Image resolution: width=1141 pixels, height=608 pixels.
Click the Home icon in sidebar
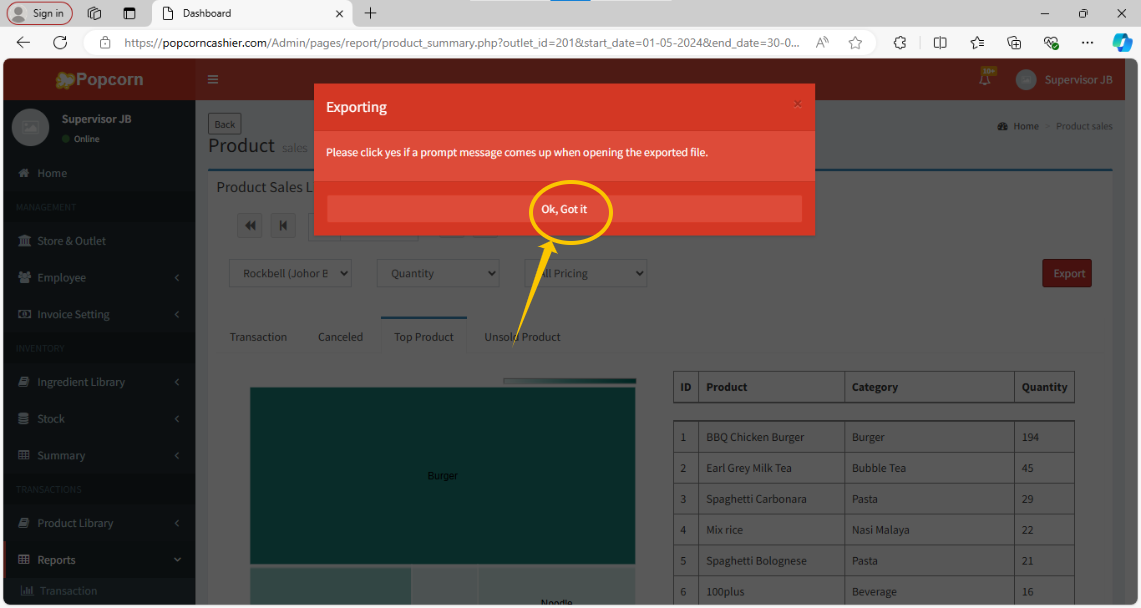click(x=24, y=173)
